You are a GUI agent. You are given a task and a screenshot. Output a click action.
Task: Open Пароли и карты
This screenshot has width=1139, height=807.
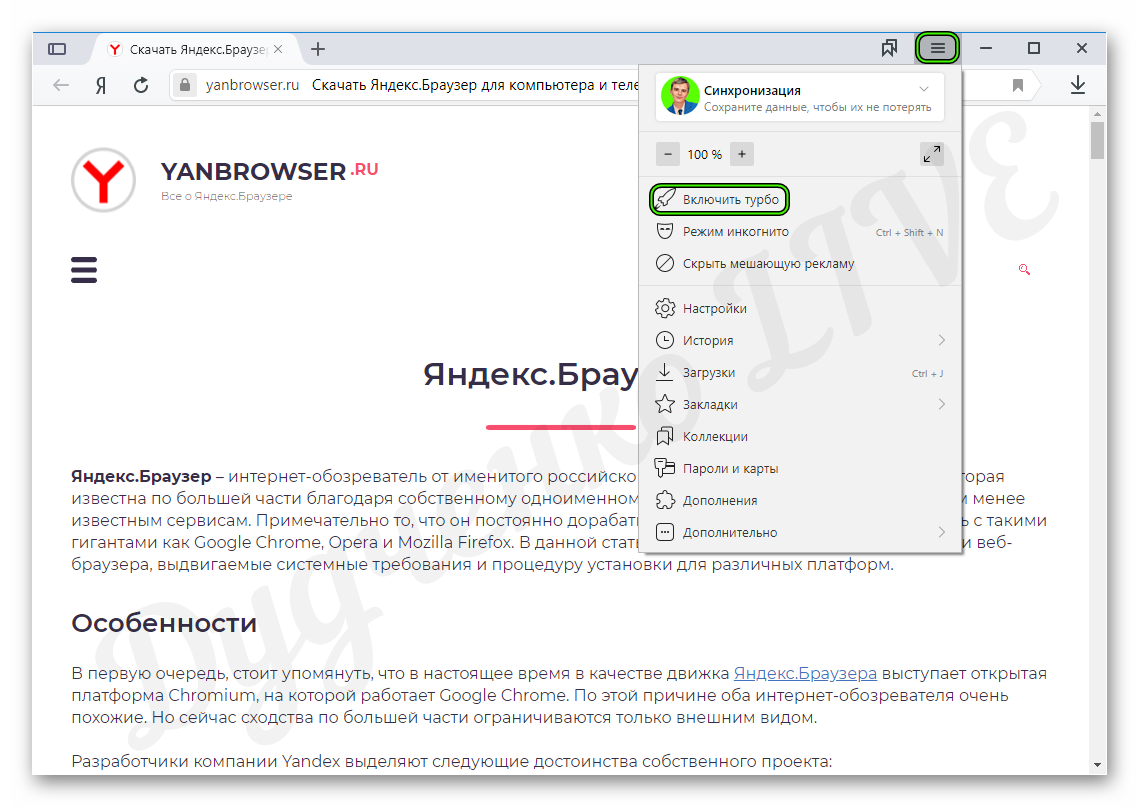[799, 469]
